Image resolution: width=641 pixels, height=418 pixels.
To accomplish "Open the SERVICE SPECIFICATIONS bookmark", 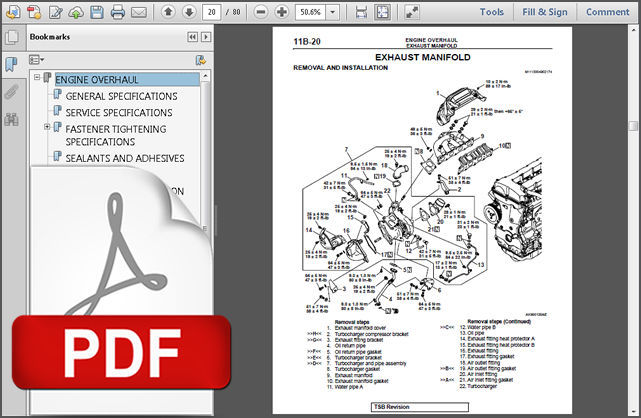I will pos(119,112).
